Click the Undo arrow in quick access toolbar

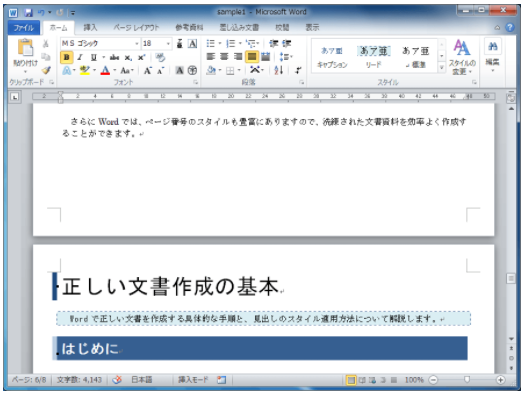41,13
